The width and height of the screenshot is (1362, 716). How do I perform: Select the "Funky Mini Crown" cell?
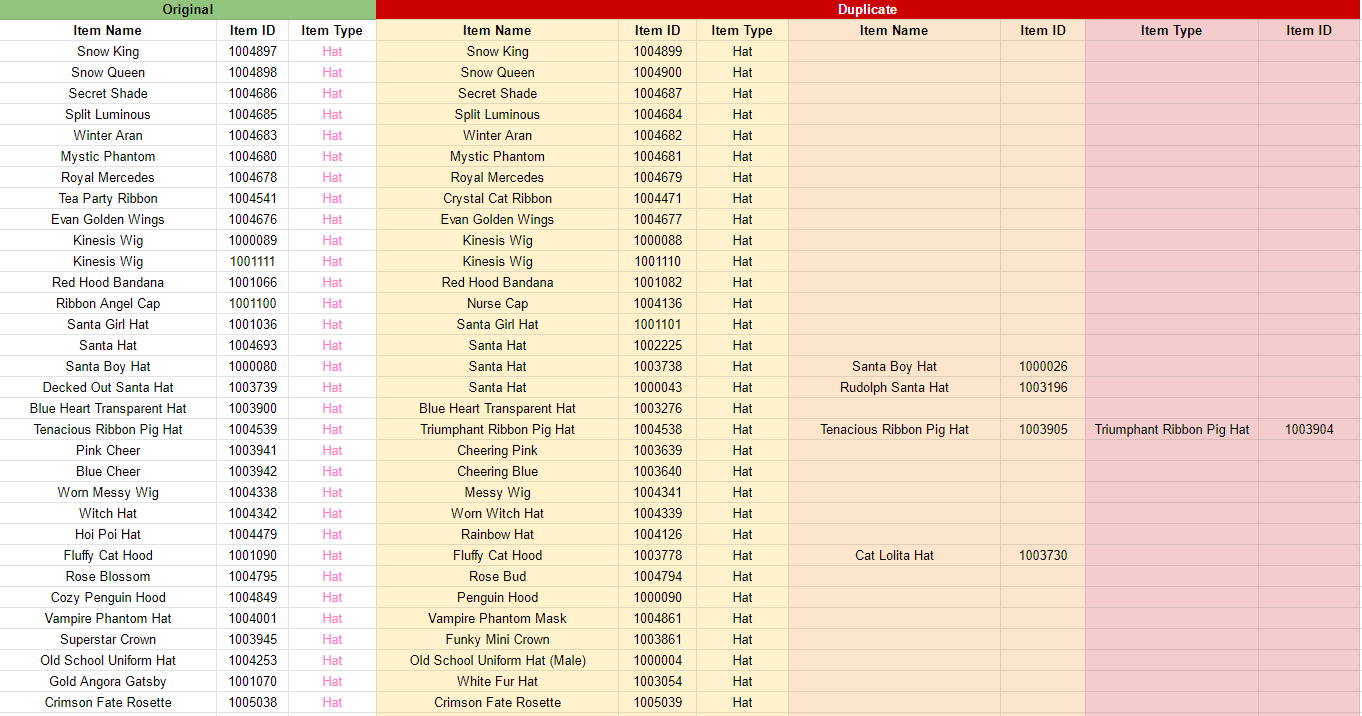497,639
